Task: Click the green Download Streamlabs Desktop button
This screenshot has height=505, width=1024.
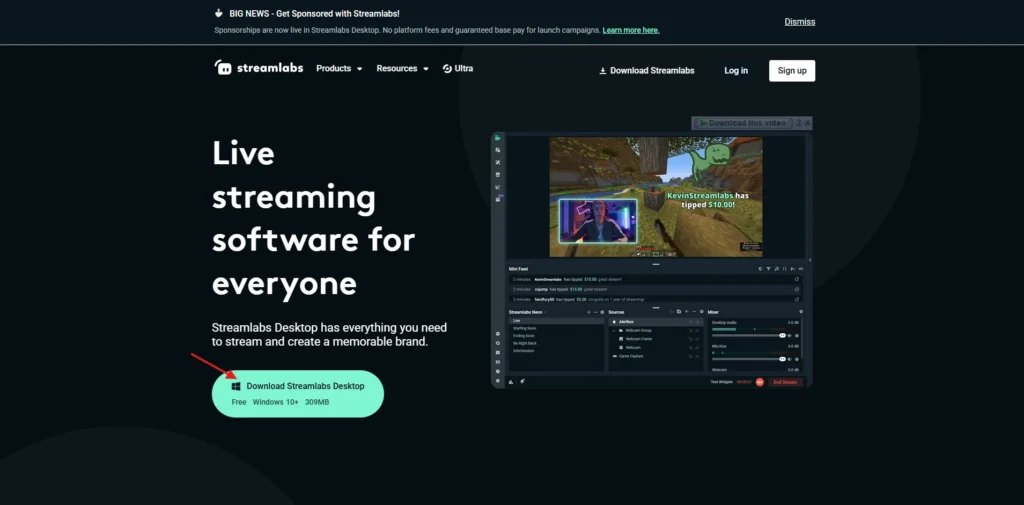Action: pos(298,393)
